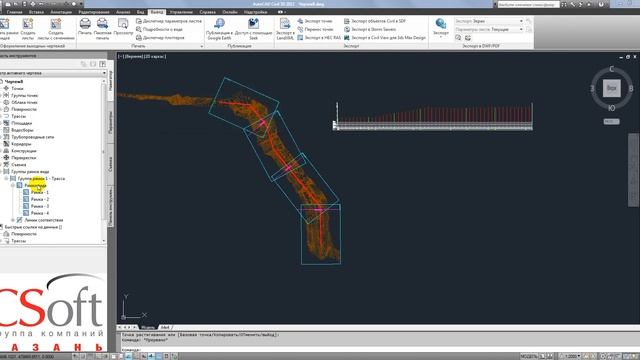Open Диспетчер параметров листов

(169, 21)
